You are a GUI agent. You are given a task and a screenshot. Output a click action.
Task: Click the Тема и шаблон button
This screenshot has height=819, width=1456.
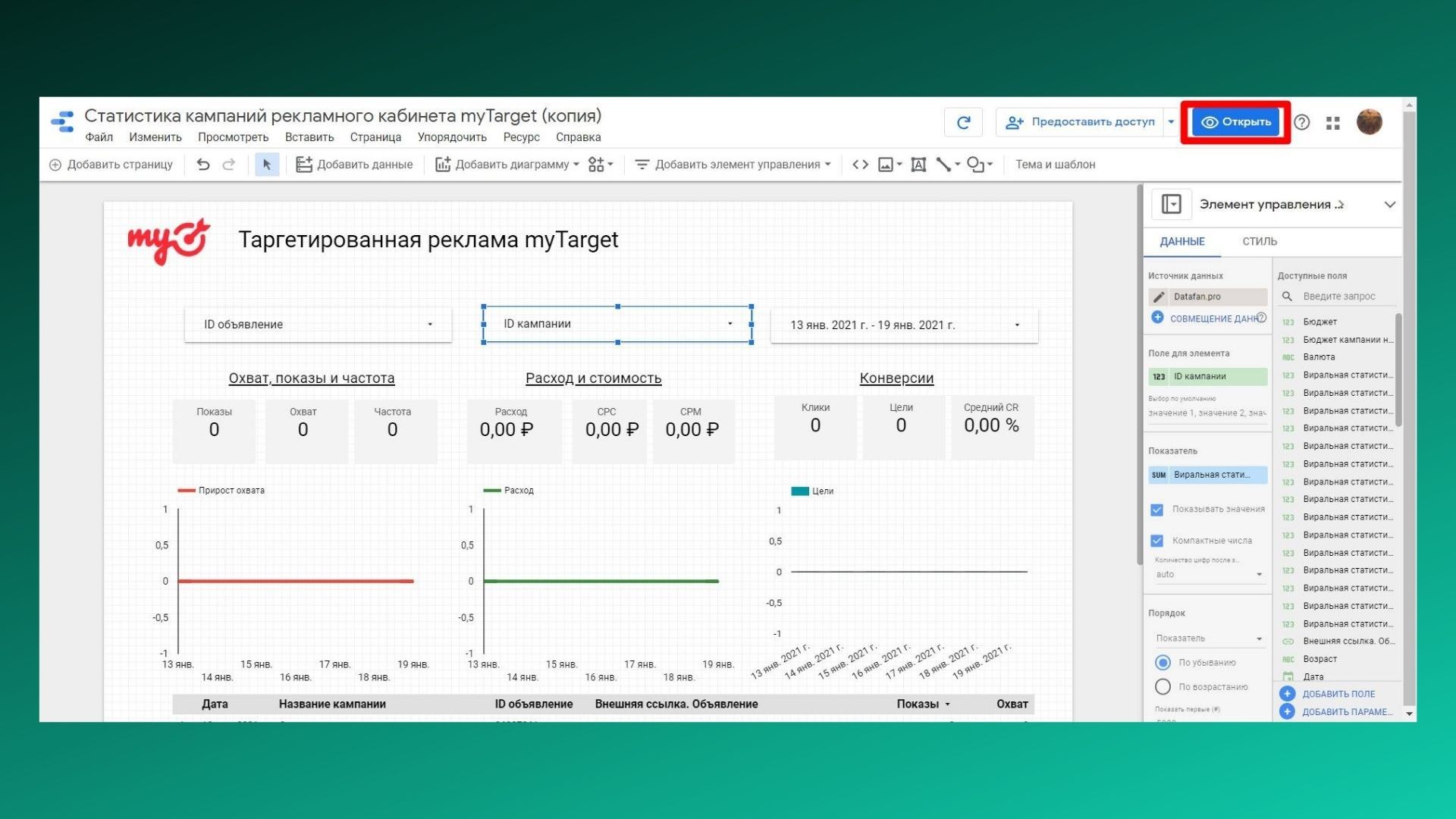[1055, 164]
